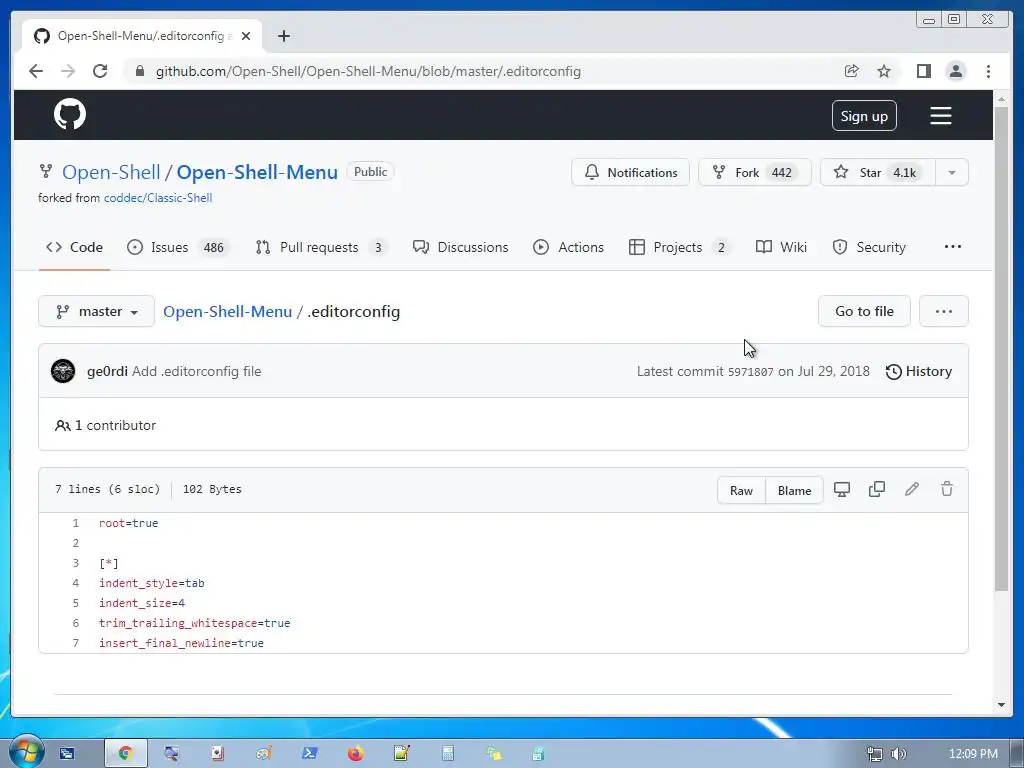Viewport: 1024px width, 768px height.
Task: Open the Open-Shell owner link
Action: [x=111, y=172]
